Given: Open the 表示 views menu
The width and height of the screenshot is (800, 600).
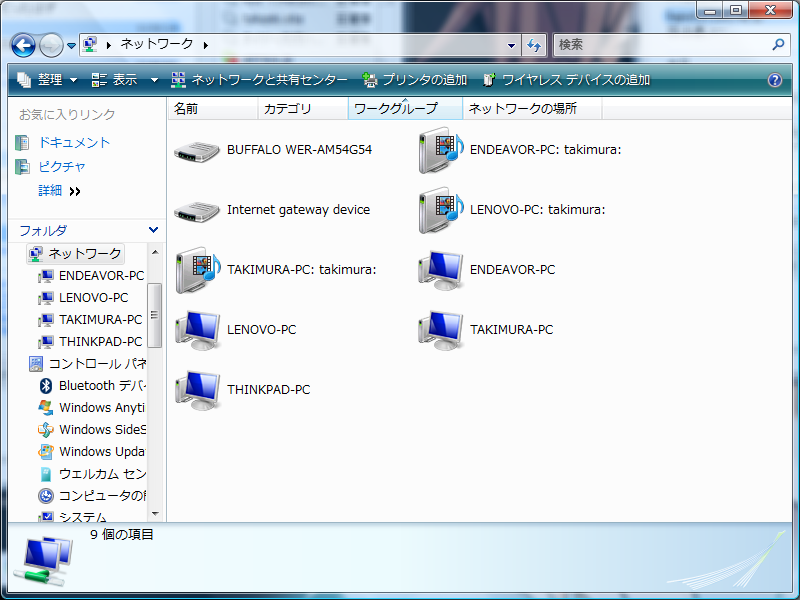Looking at the screenshot, I should [x=115, y=80].
